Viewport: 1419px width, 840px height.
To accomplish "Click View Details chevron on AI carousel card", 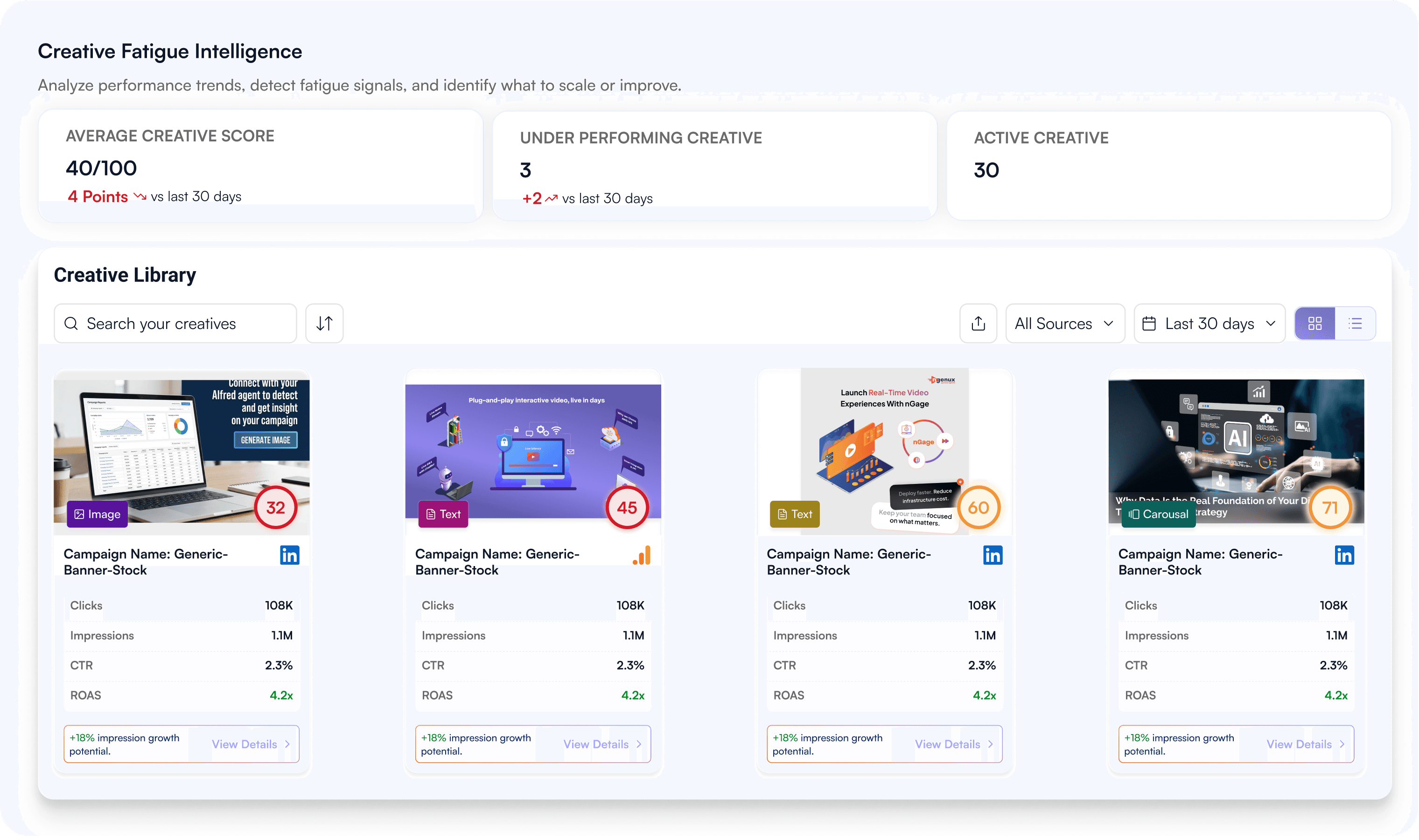I will tap(1342, 744).
